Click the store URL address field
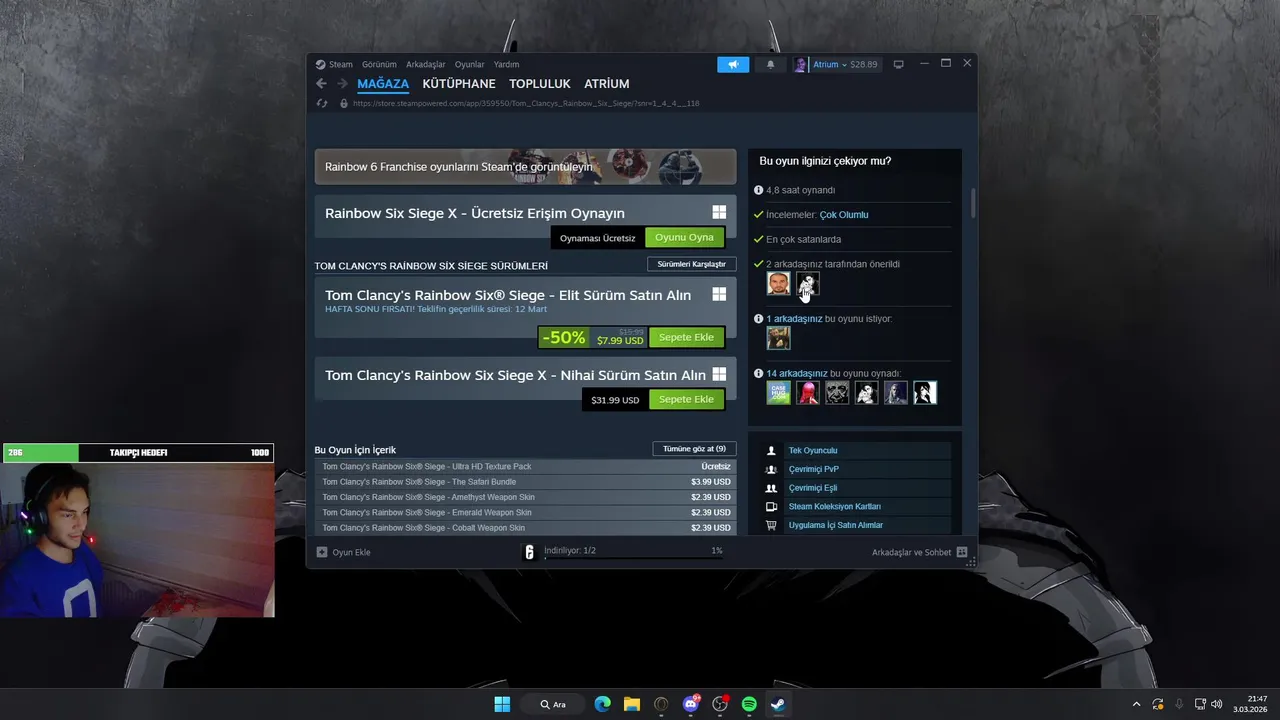 [x=526, y=103]
